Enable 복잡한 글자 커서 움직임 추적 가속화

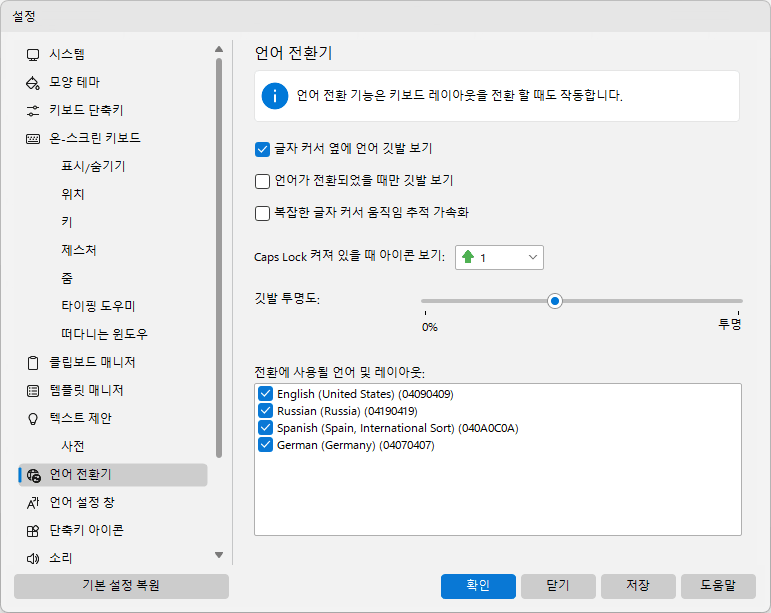(x=263, y=213)
